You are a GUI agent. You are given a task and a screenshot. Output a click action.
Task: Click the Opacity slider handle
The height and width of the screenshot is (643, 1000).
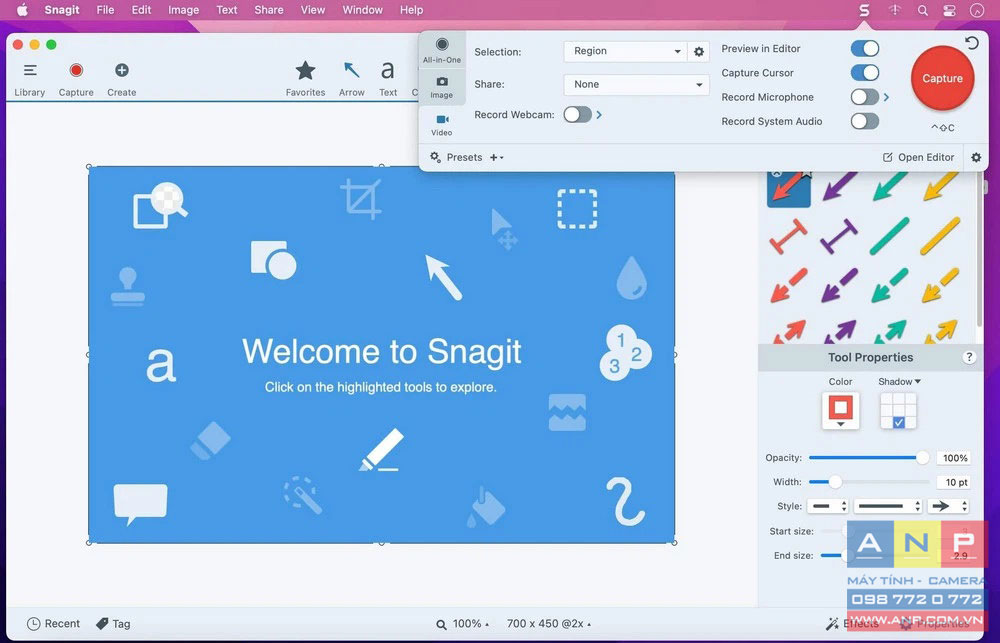922,457
